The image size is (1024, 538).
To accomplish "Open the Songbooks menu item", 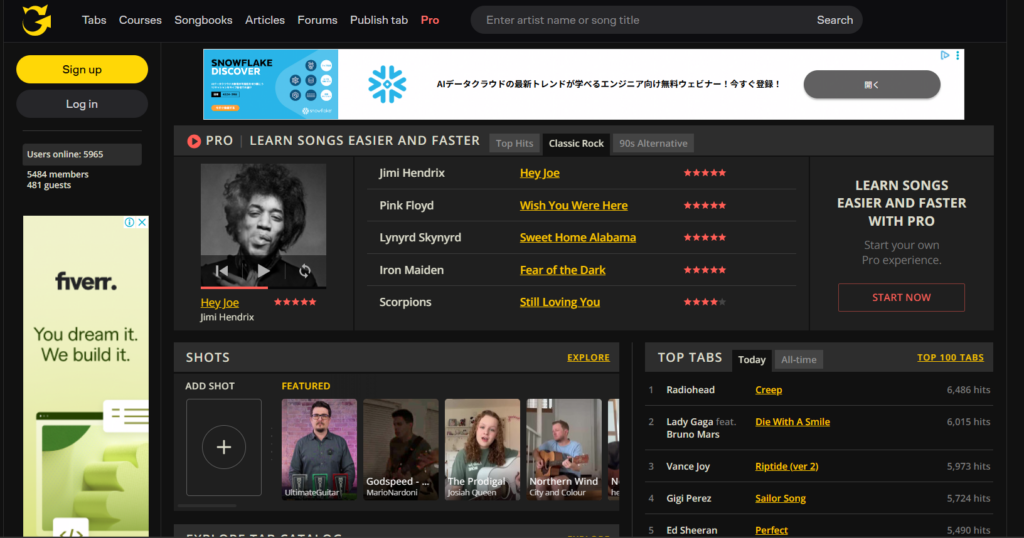I will [203, 20].
